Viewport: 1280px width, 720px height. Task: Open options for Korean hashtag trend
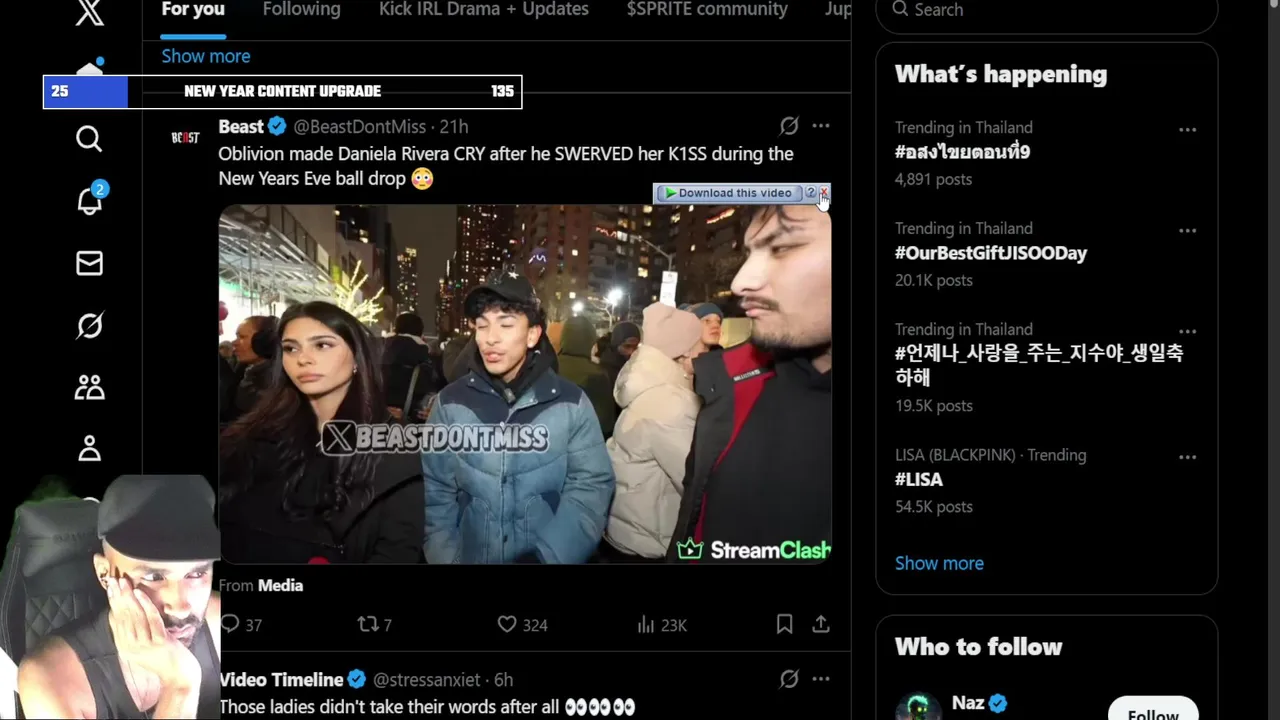pyautogui.click(x=1188, y=331)
